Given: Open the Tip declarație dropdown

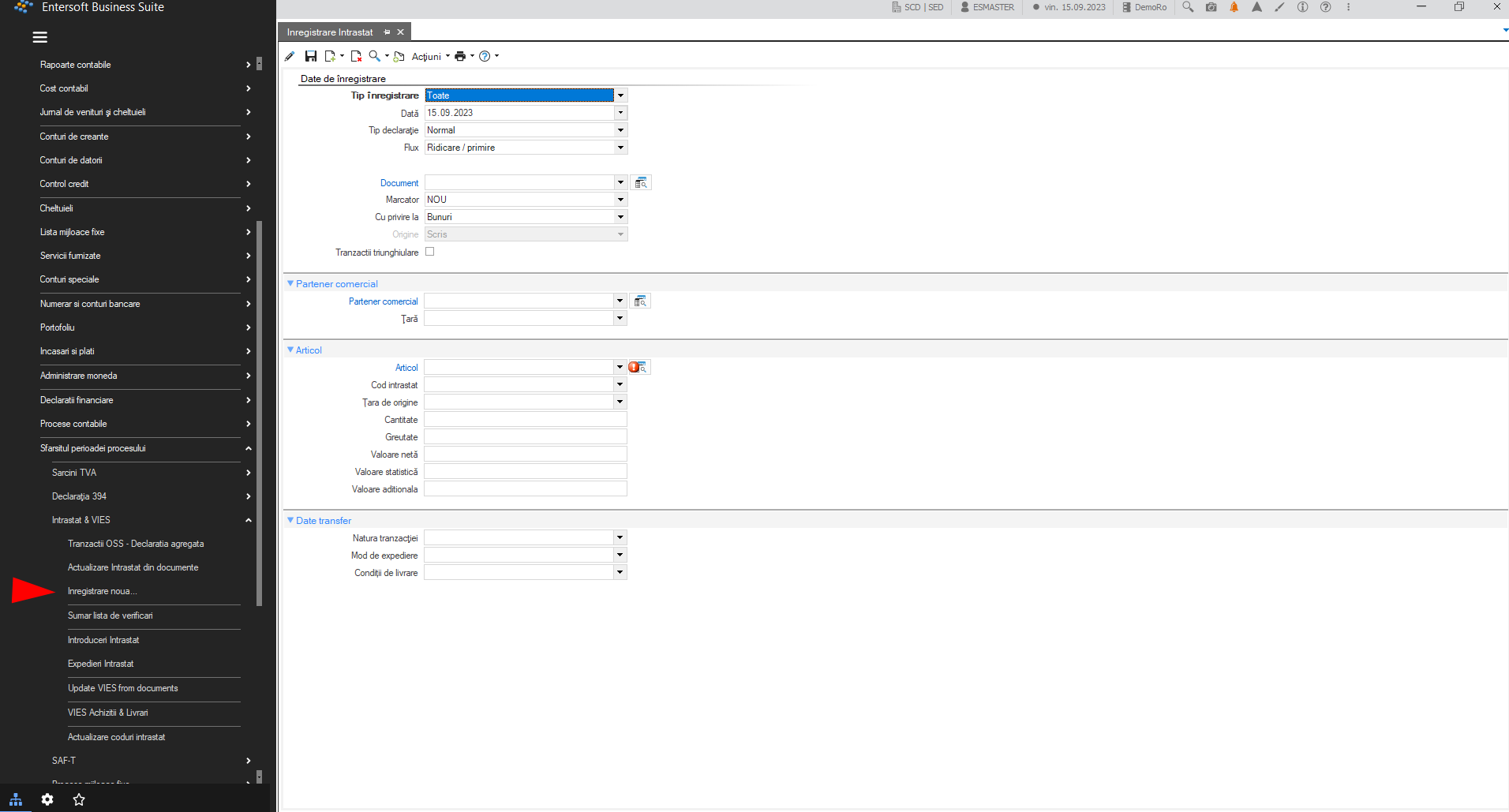Looking at the screenshot, I should tap(620, 130).
